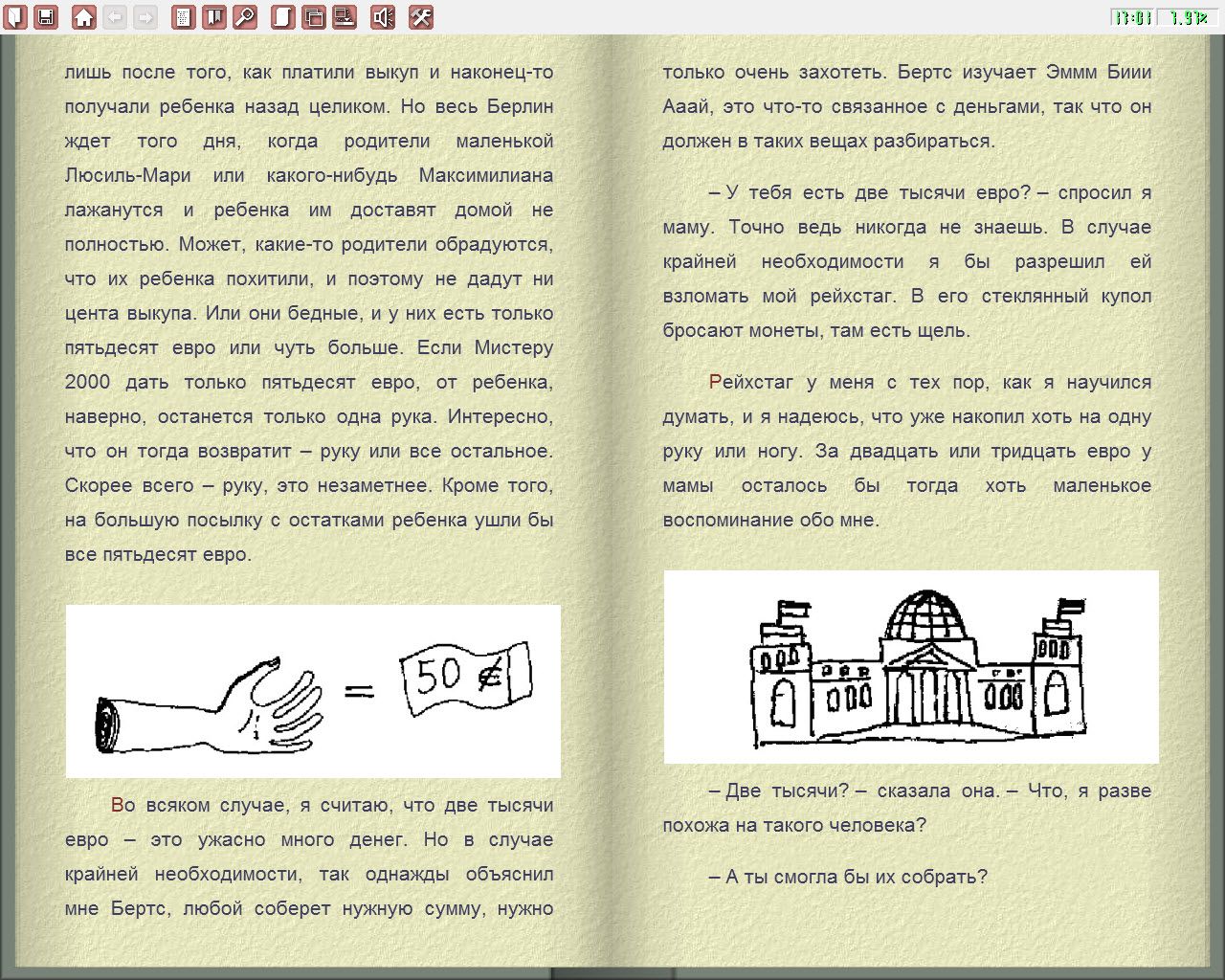Viewport: 1225px width, 980px height.
Task: Click the monitor with down-arrow icon
Action: click(344, 17)
